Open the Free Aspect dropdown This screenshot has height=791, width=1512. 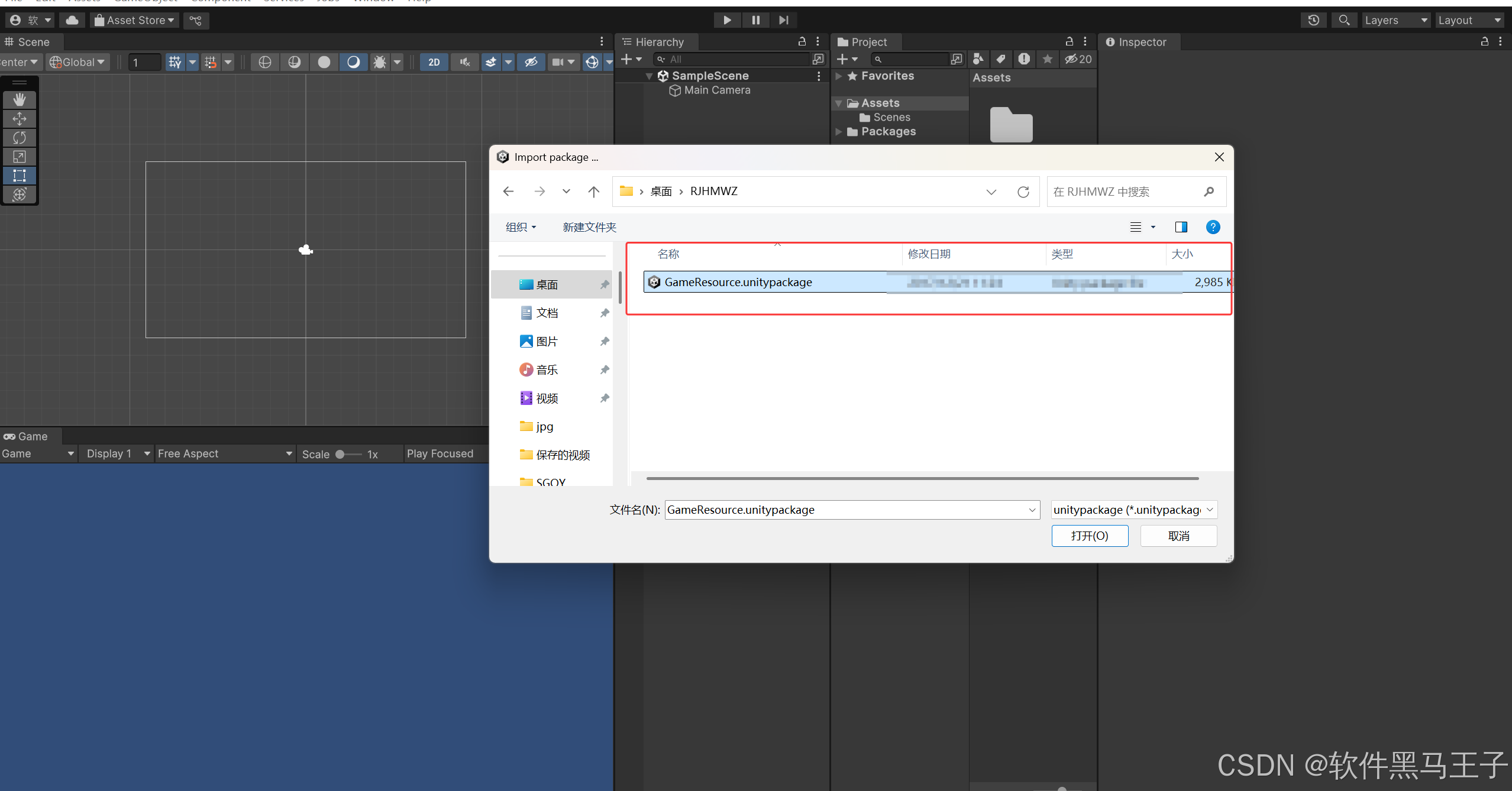click(x=225, y=453)
